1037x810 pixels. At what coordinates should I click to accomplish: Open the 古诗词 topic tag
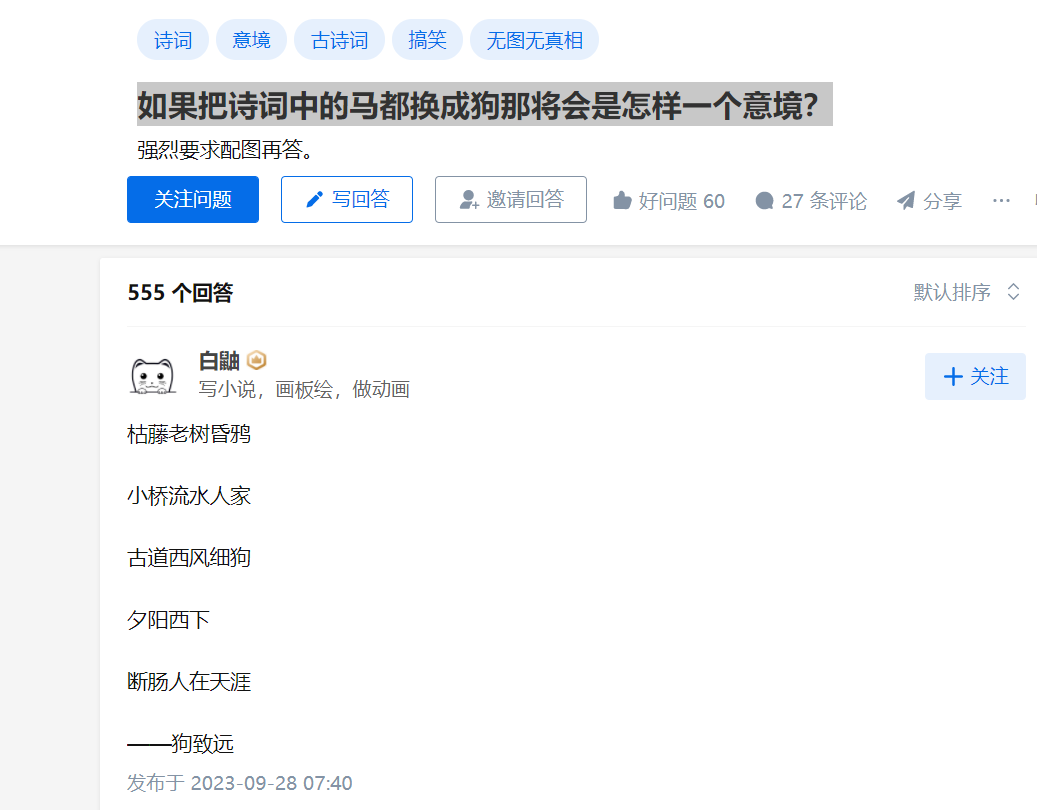[339, 40]
